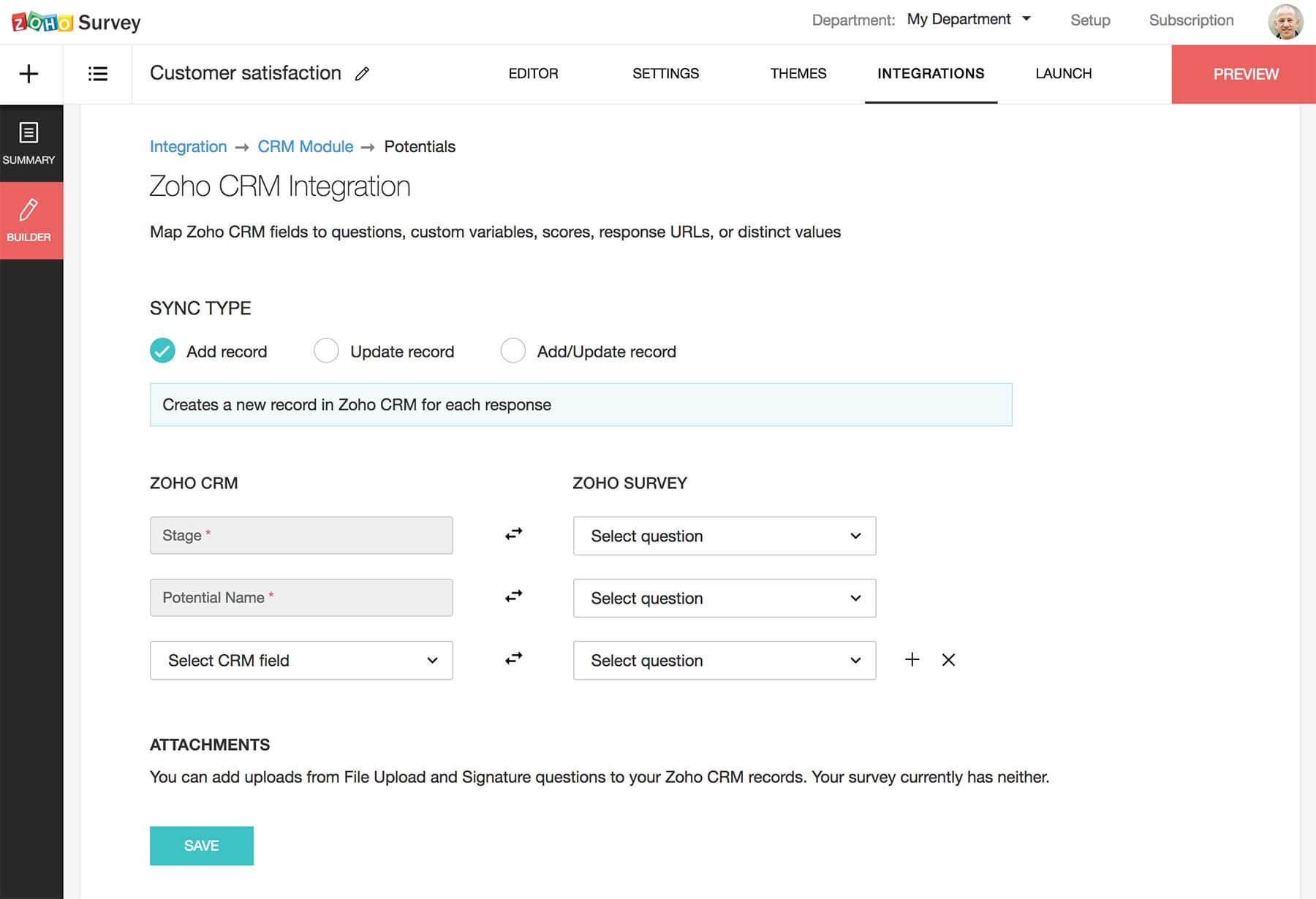The width and height of the screenshot is (1316, 899).
Task: Open the user profile avatar
Action: coord(1286,22)
